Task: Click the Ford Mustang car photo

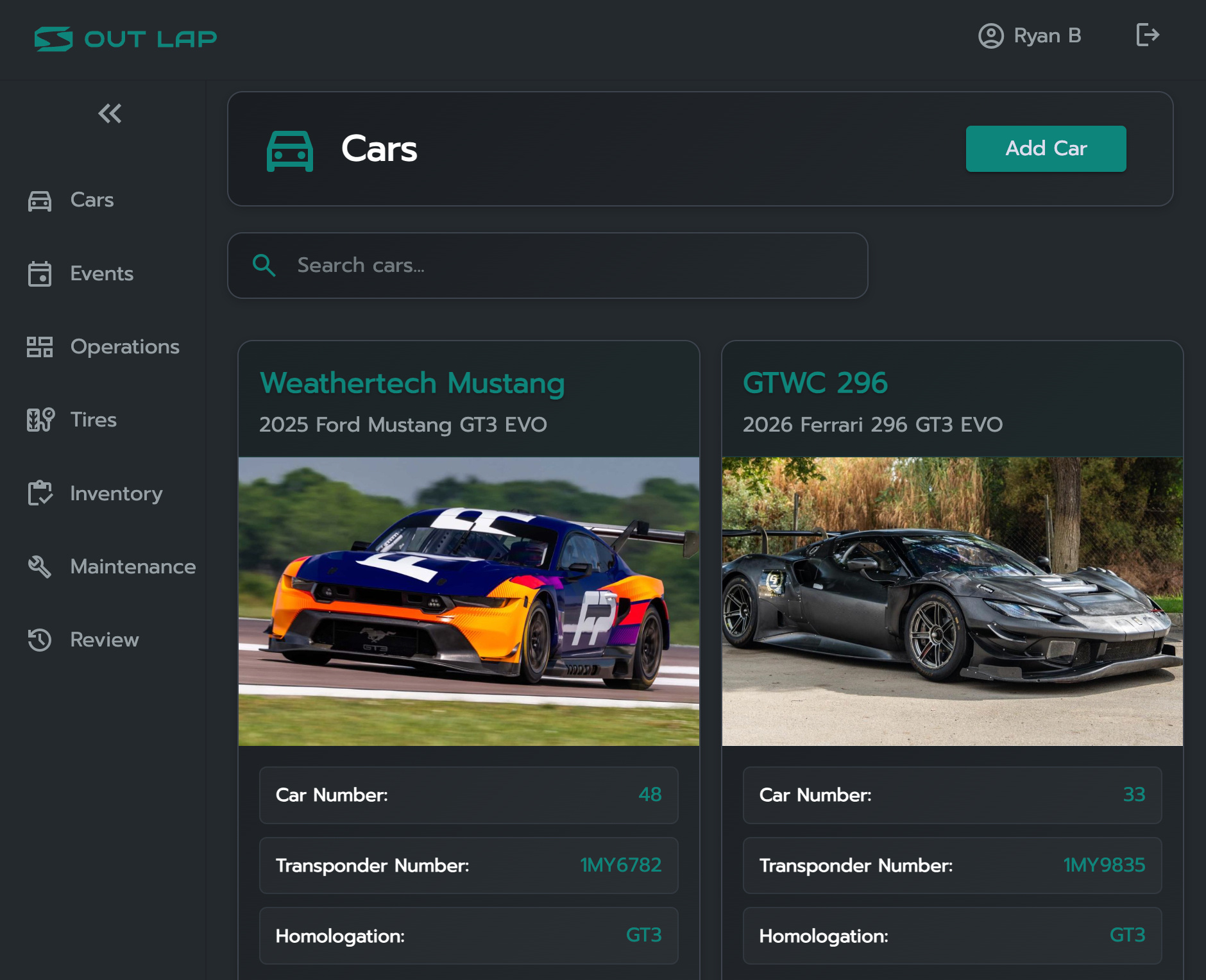Action: pos(468,601)
